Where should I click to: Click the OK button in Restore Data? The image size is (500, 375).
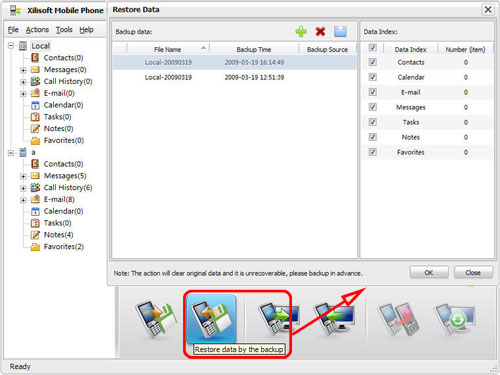point(429,272)
